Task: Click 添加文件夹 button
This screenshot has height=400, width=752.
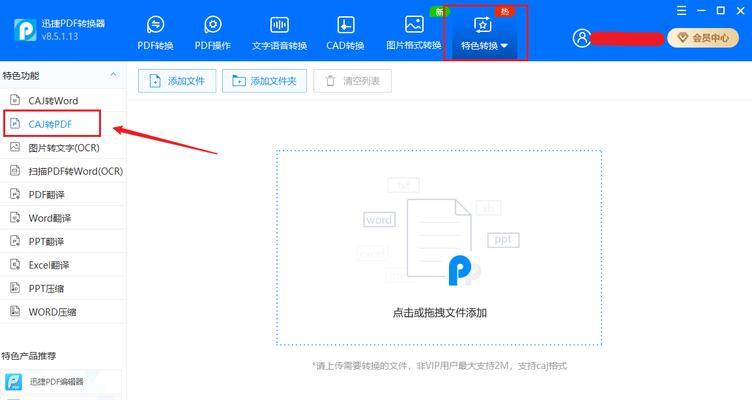Action: (x=264, y=81)
